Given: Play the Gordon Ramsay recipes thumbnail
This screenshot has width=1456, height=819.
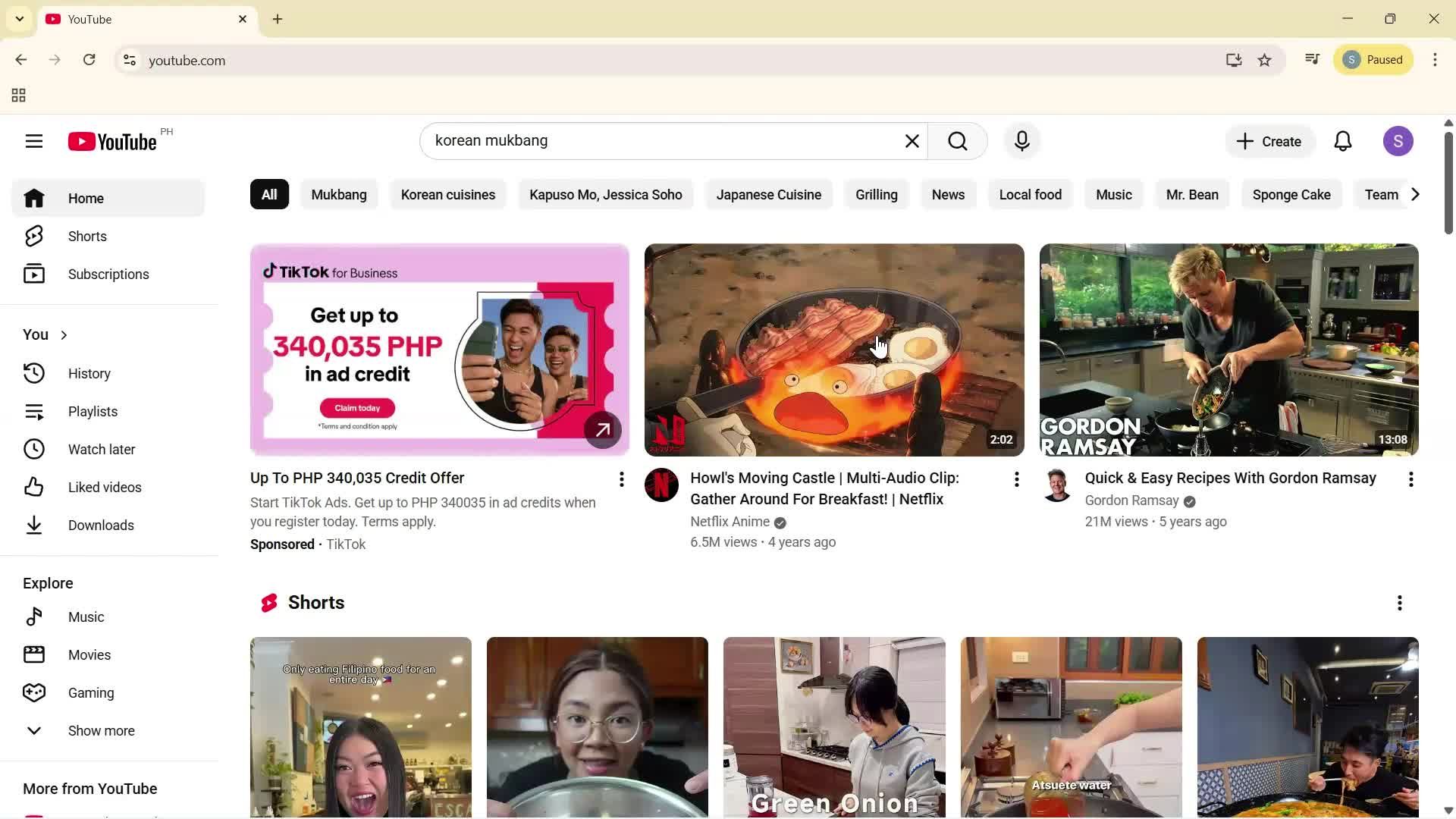Looking at the screenshot, I should (1228, 350).
